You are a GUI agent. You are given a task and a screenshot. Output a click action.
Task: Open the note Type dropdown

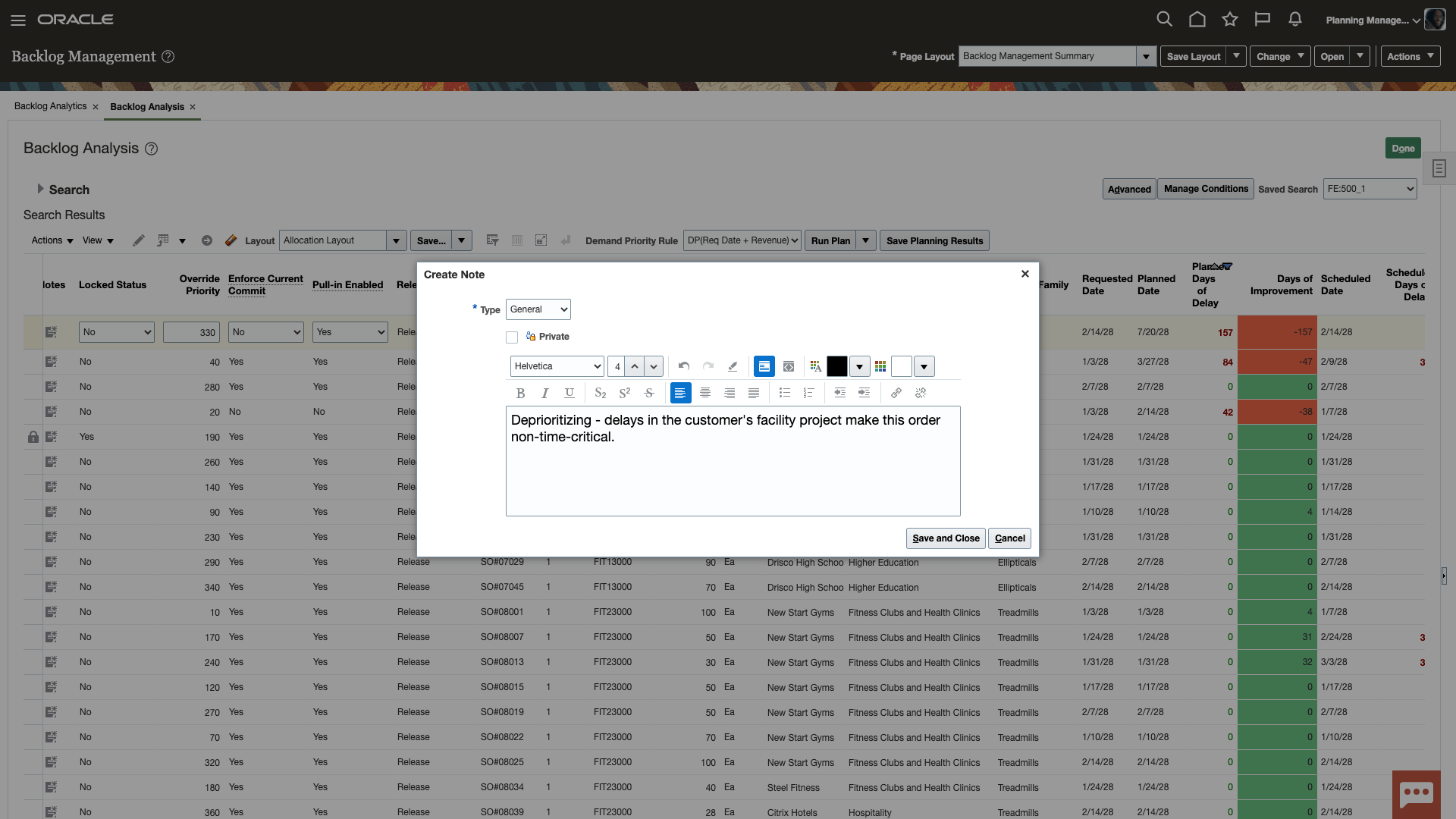pos(538,309)
